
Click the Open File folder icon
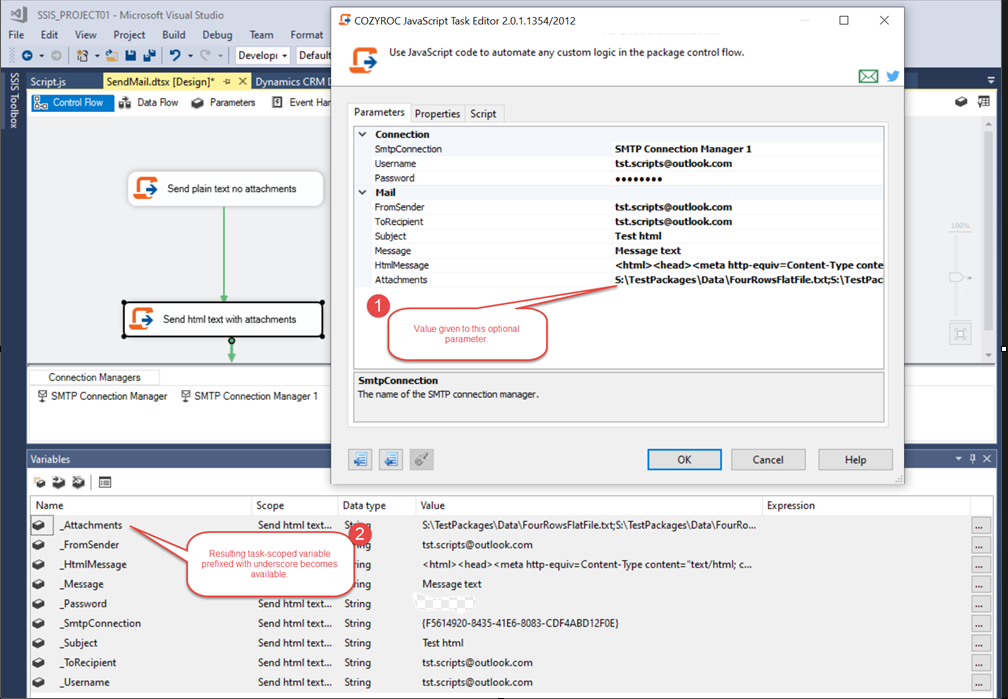[112, 56]
